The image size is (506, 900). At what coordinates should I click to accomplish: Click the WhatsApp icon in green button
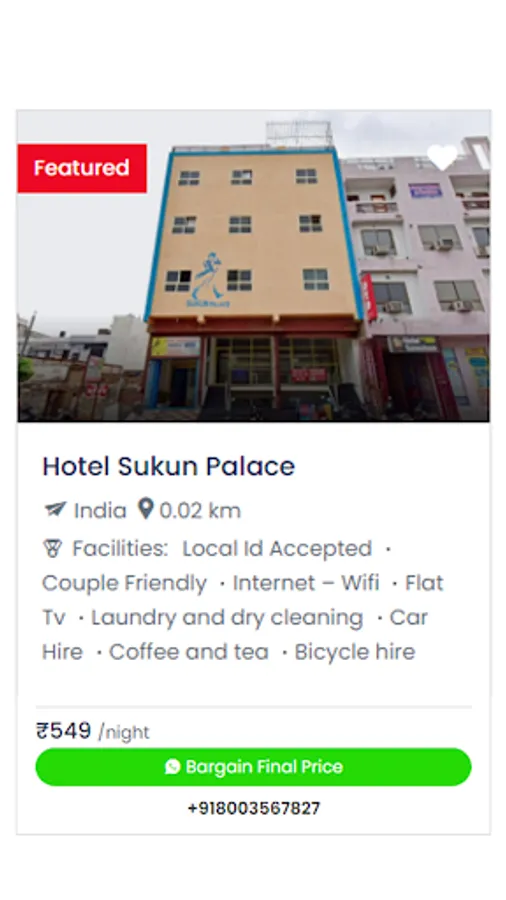coord(172,766)
